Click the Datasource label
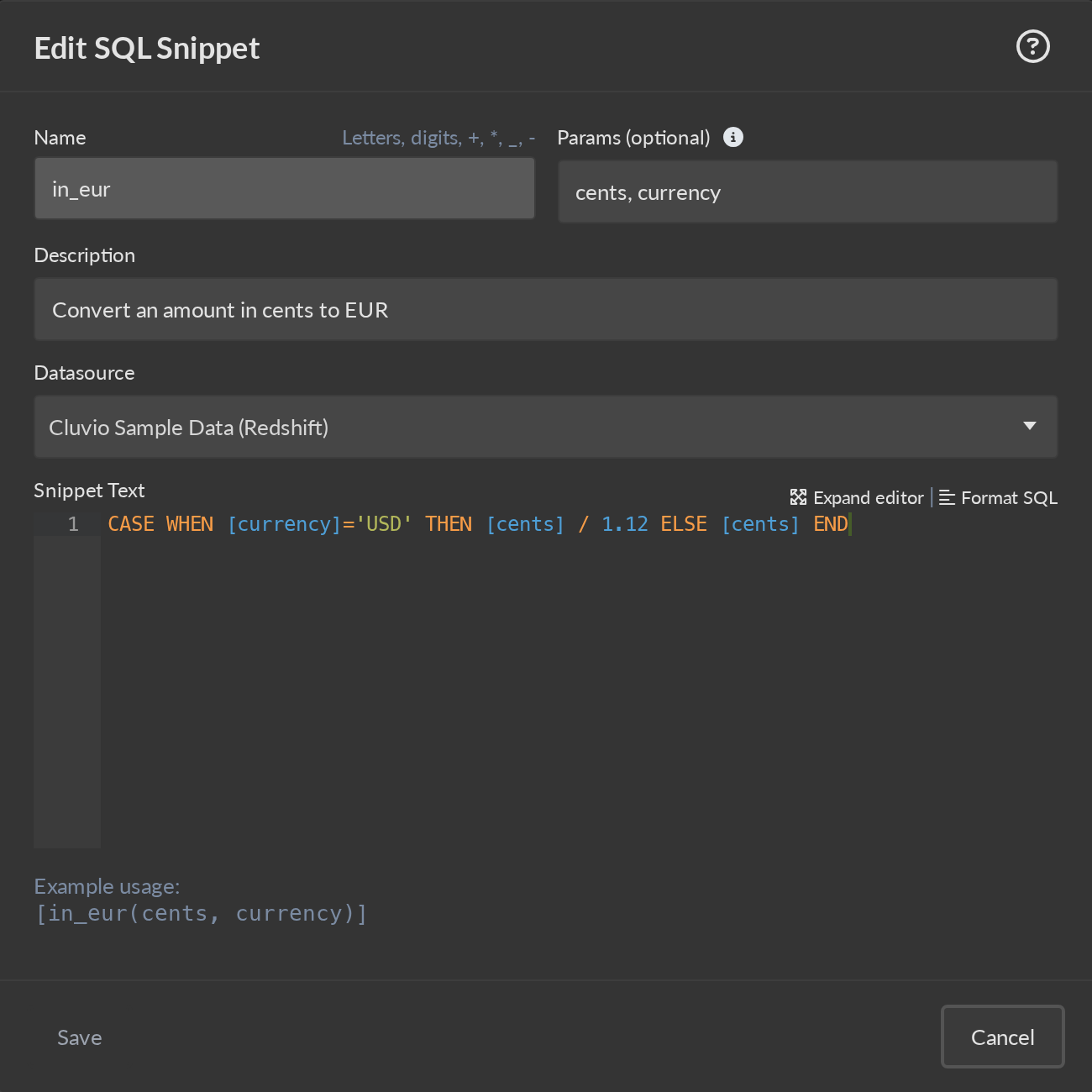Viewport: 1092px width, 1092px height. (x=84, y=373)
